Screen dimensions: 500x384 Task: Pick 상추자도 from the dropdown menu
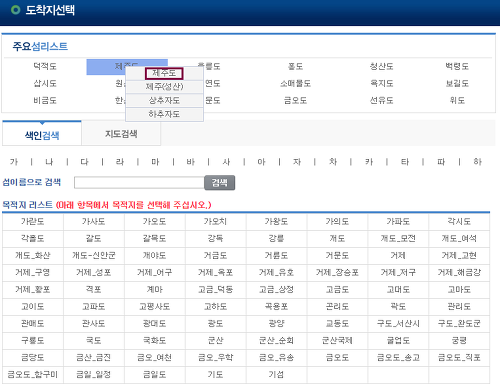click(x=164, y=100)
